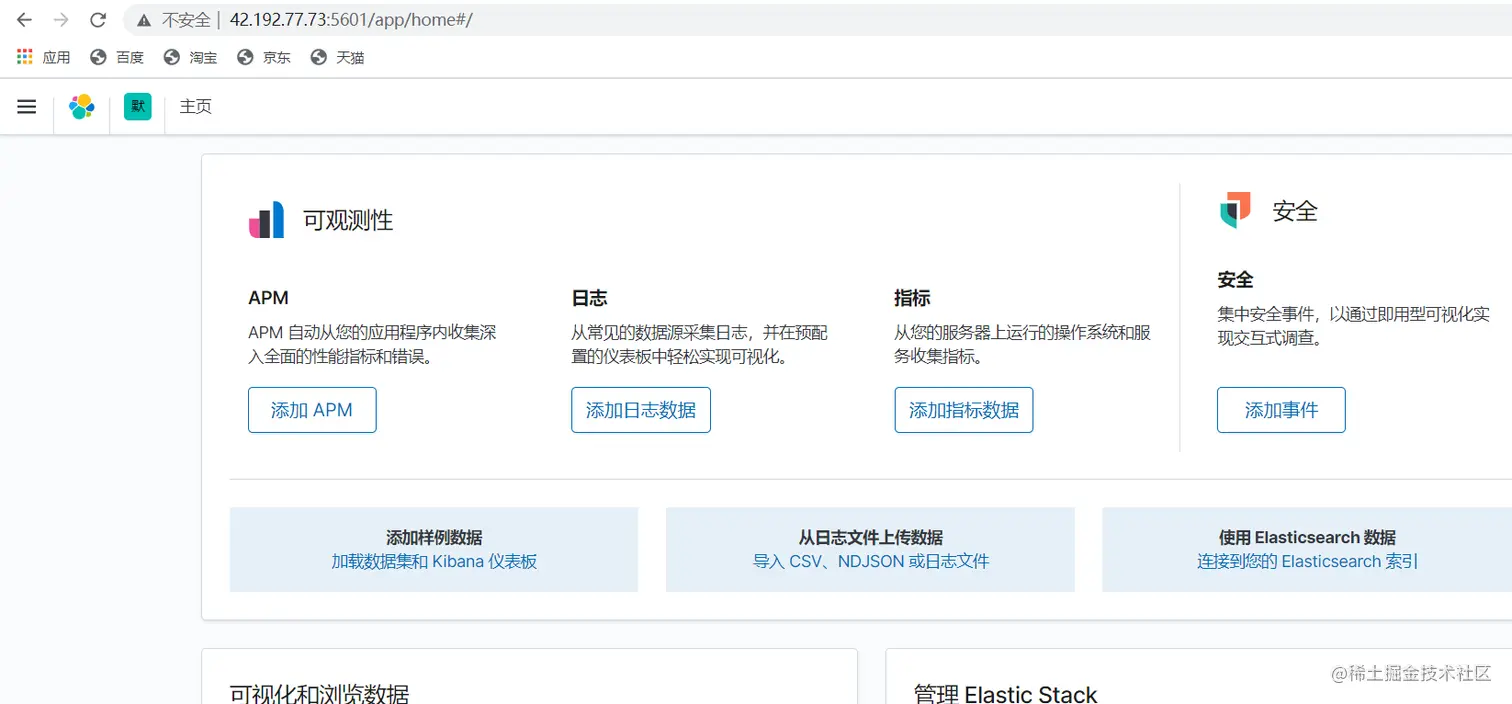This screenshot has width=1512, height=704.
Task: Click the browser forward arrow
Action: click(x=61, y=20)
